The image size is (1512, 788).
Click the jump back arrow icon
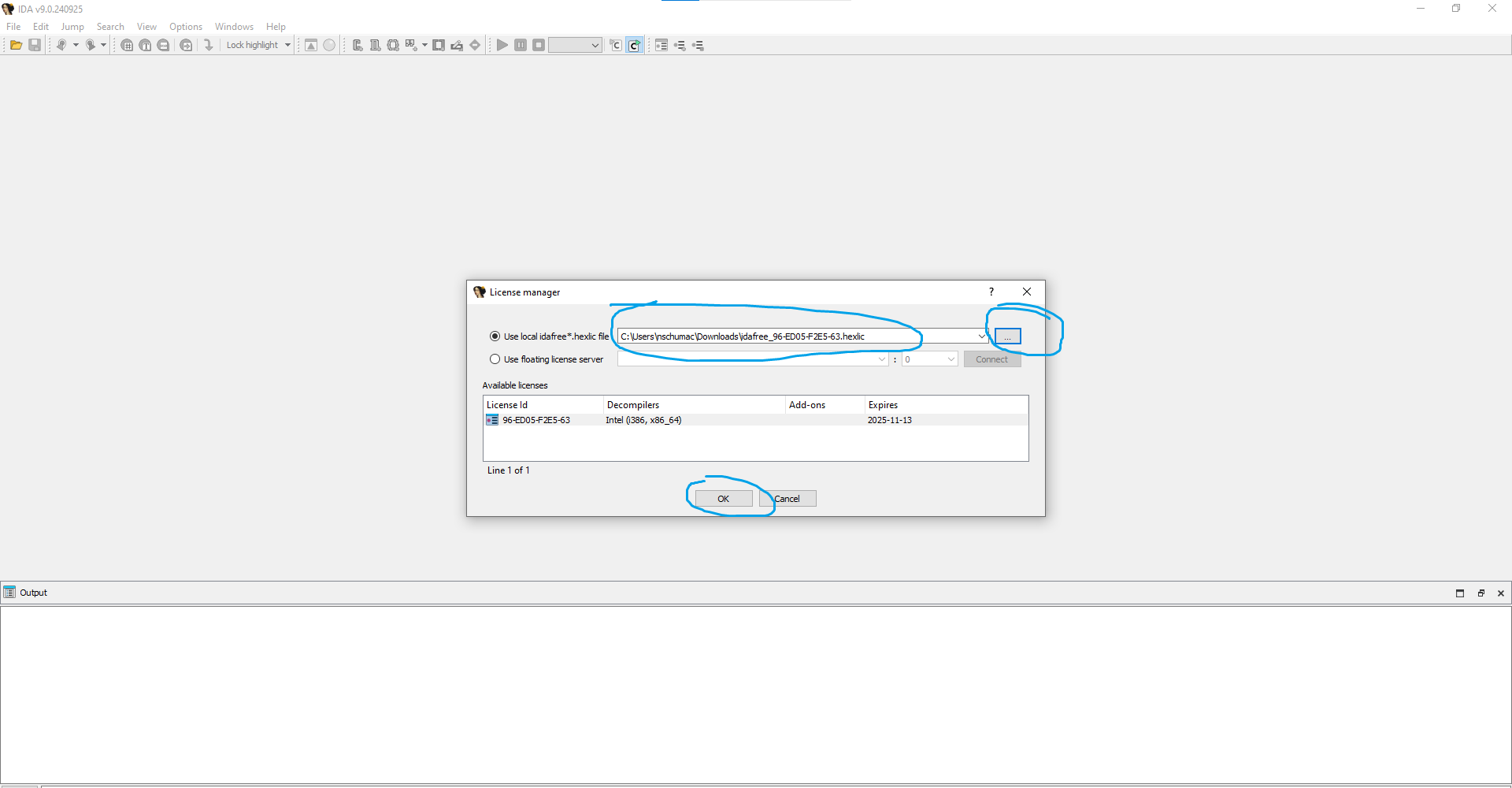(61, 45)
